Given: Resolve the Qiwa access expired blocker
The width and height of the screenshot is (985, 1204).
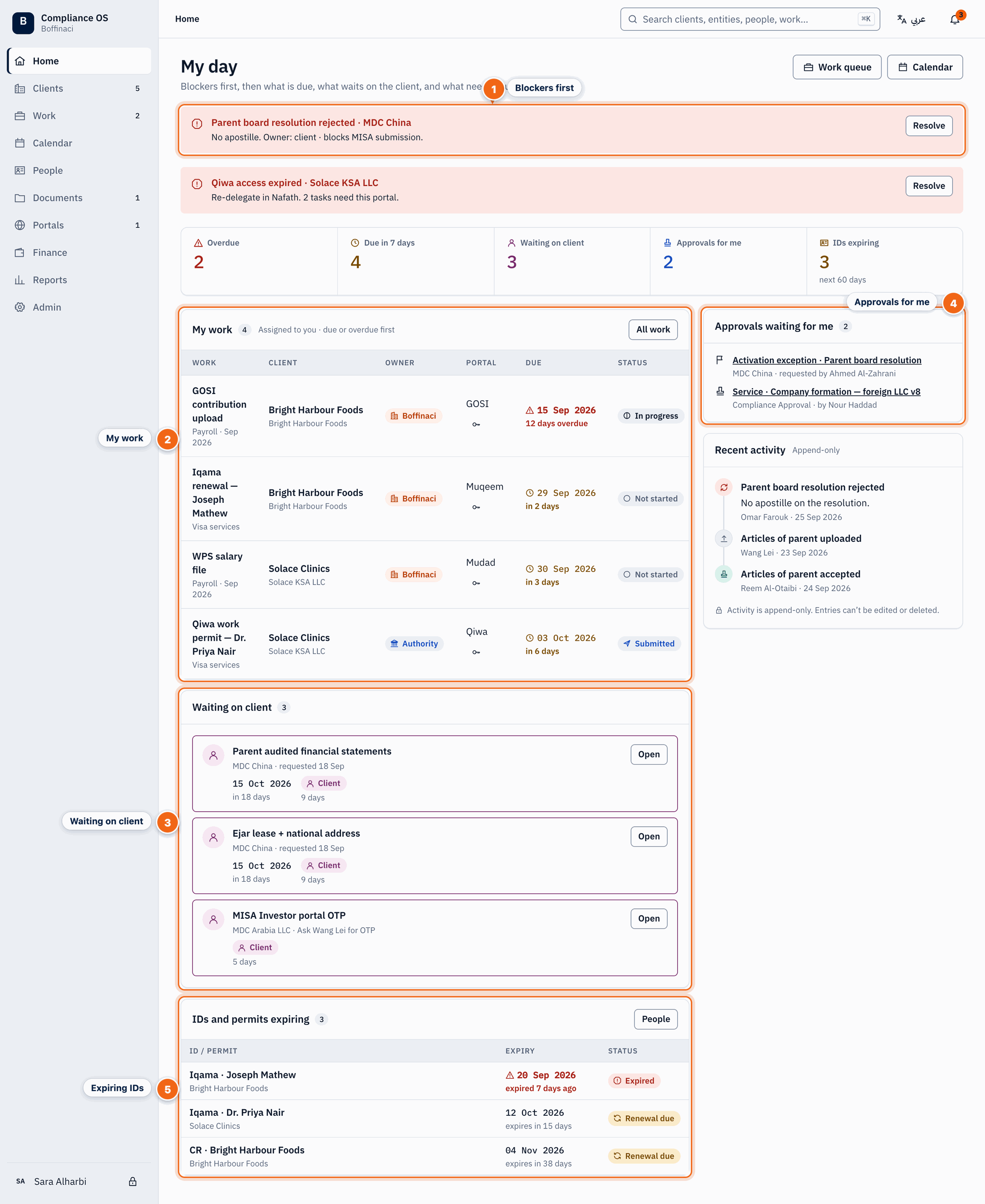Looking at the screenshot, I should [x=929, y=186].
